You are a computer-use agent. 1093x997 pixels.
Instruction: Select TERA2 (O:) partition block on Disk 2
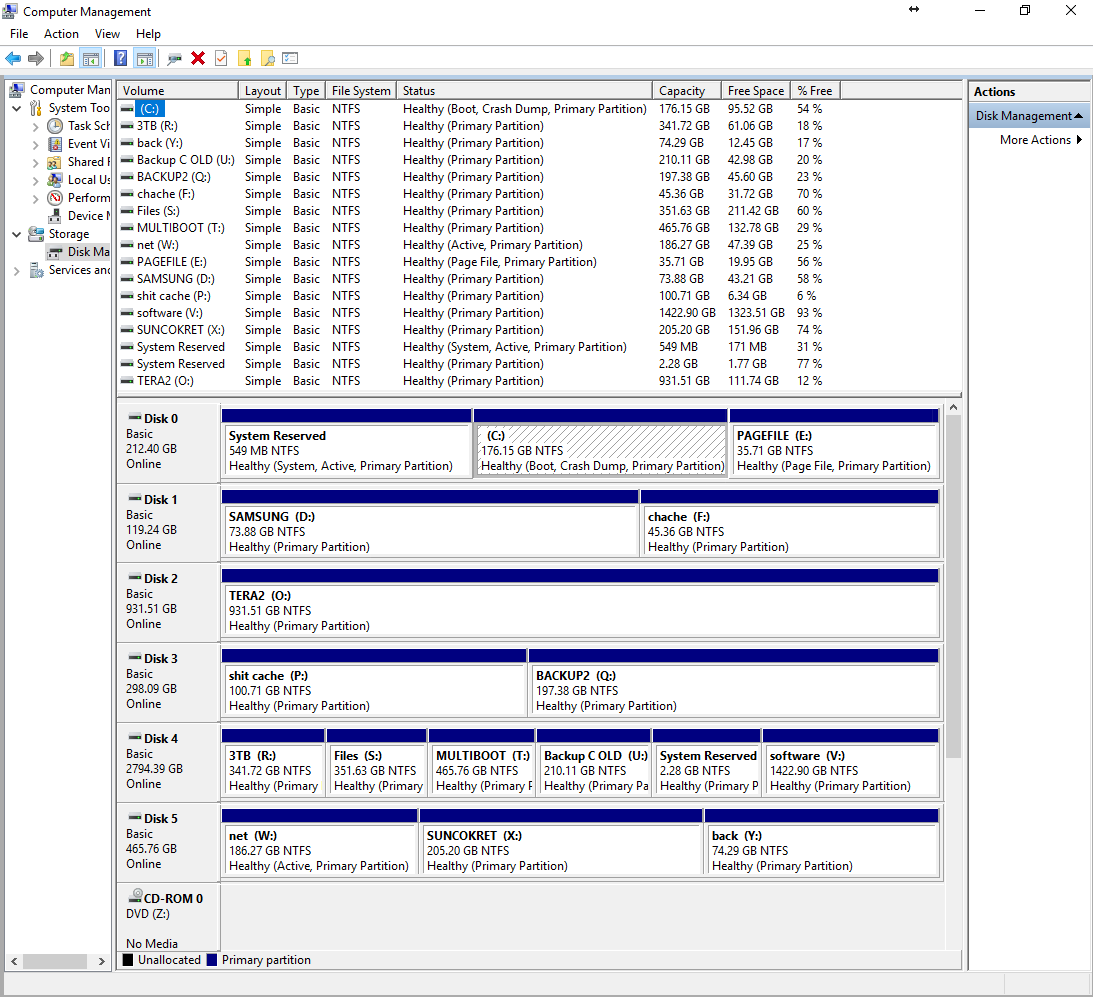pyautogui.click(x=580, y=603)
